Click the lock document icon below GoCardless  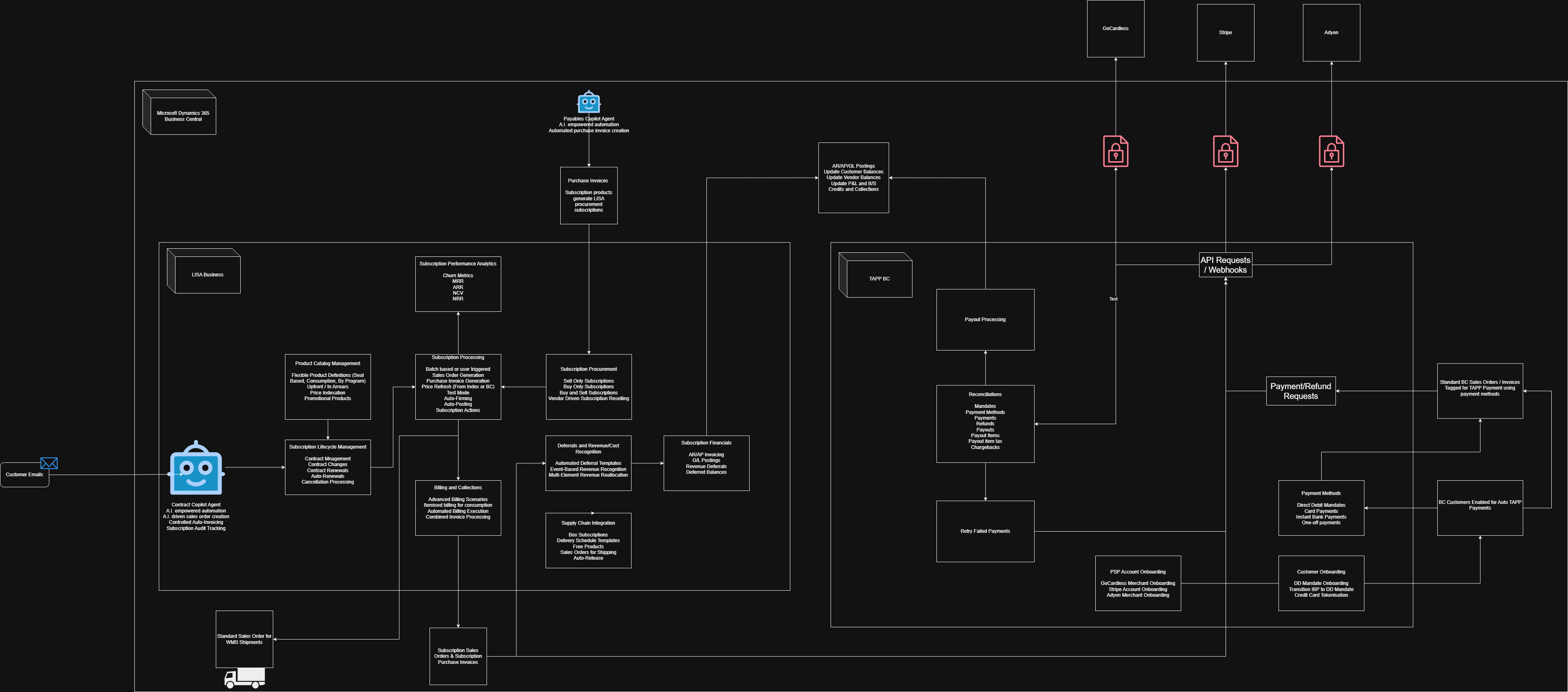click(x=1115, y=151)
